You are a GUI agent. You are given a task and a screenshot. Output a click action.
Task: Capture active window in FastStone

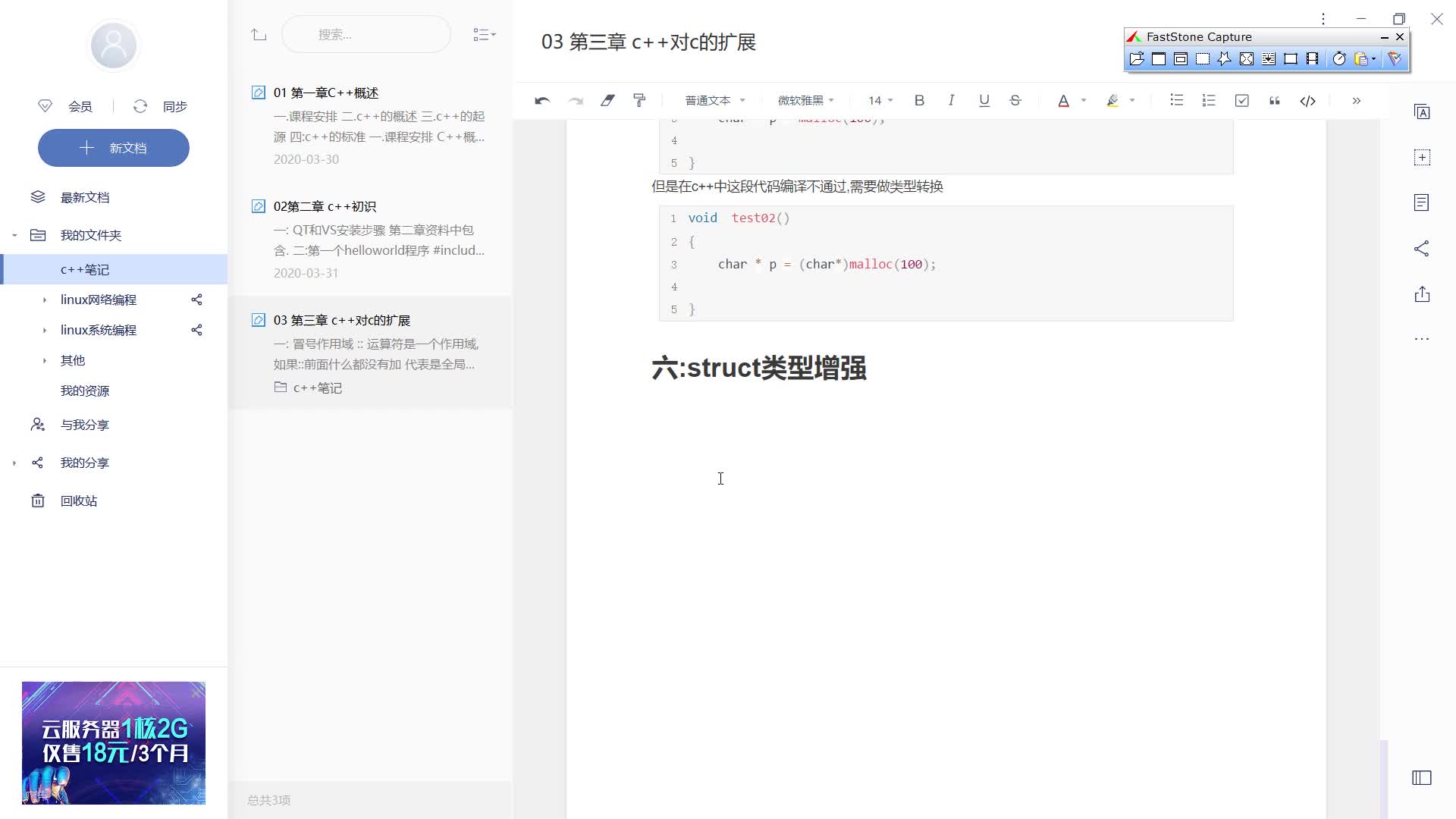(1159, 58)
